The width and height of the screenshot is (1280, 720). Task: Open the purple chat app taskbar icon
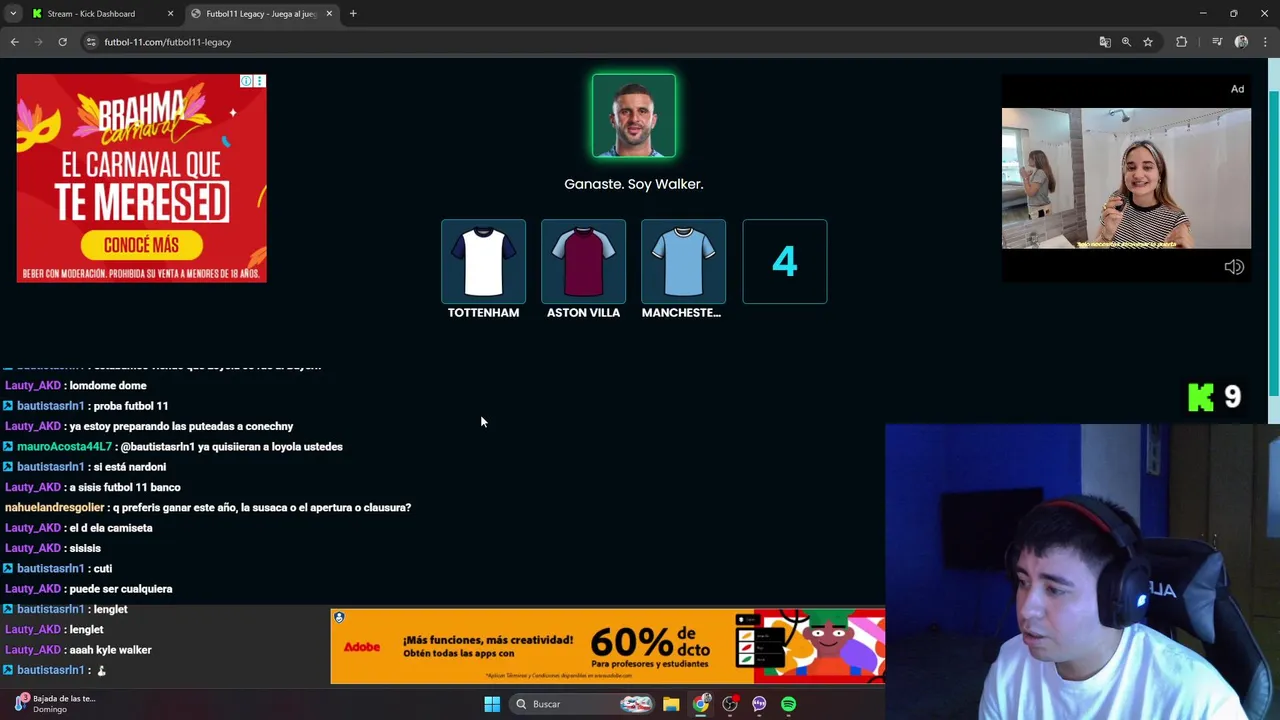click(x=759, y=704)
